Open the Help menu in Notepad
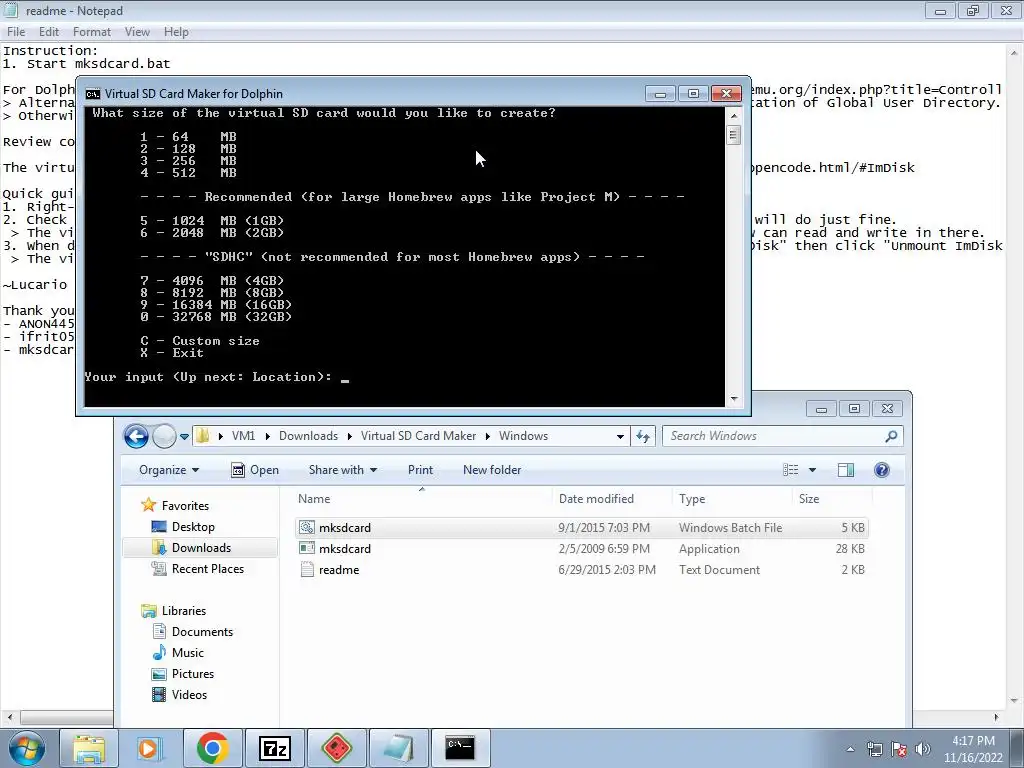The width and height of the screenshot is (1024, 768). [x=176, y=31]
